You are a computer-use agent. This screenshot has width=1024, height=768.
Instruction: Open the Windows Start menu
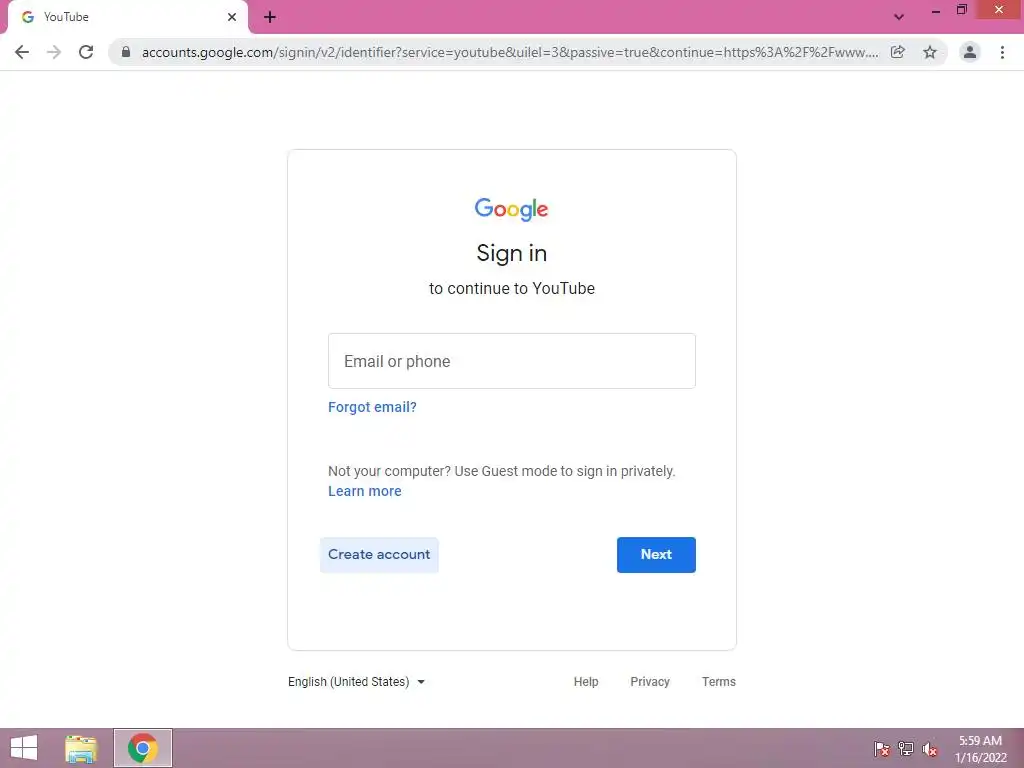coord(24,748)
